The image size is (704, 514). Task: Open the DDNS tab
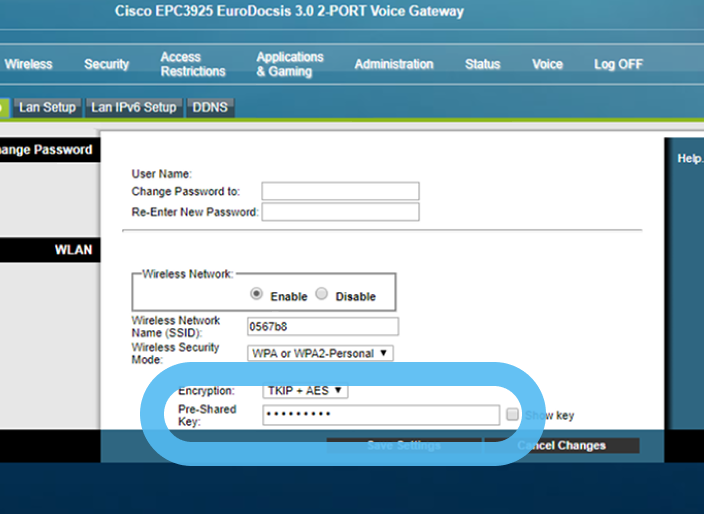(x=210, y=107)
